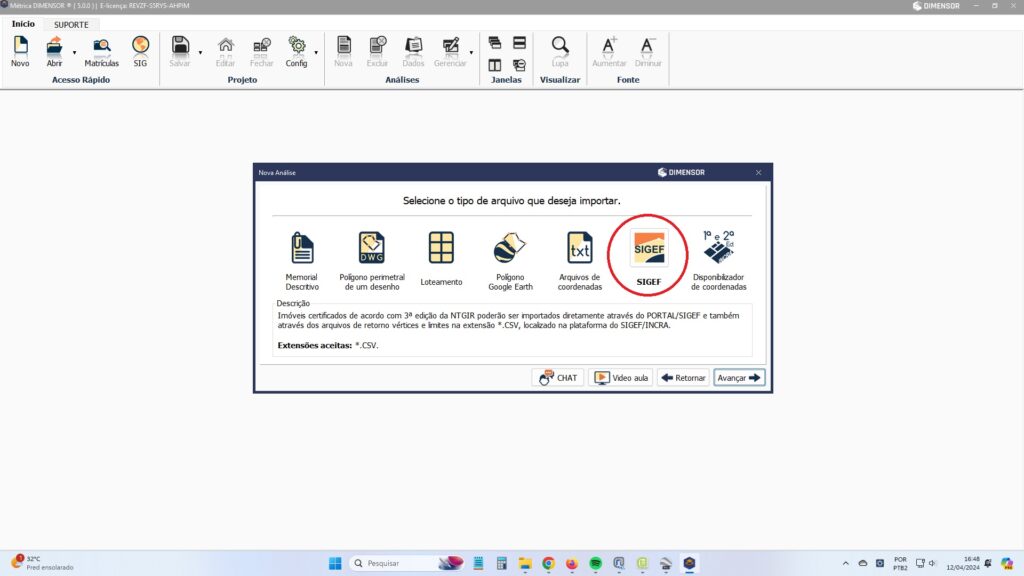This screenshot has width=1024, height=576.
Task: Open the Matrículas search tool
Action: point(101,52)
